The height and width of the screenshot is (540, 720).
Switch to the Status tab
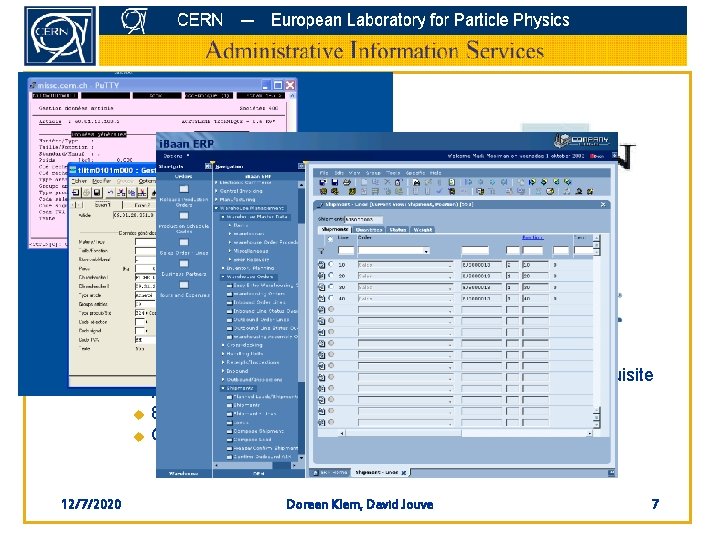398,230
